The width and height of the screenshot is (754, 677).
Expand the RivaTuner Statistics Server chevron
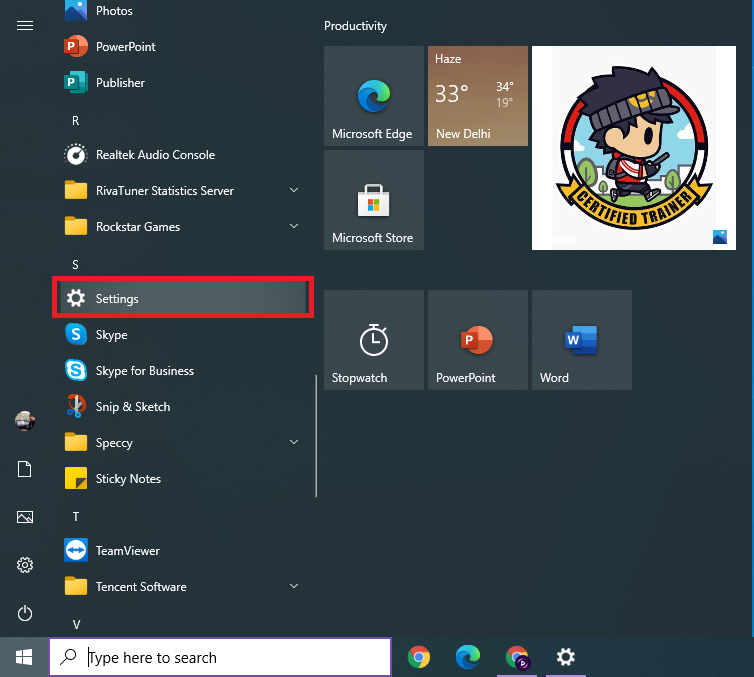pyautogui.click(x=294, y=190)
